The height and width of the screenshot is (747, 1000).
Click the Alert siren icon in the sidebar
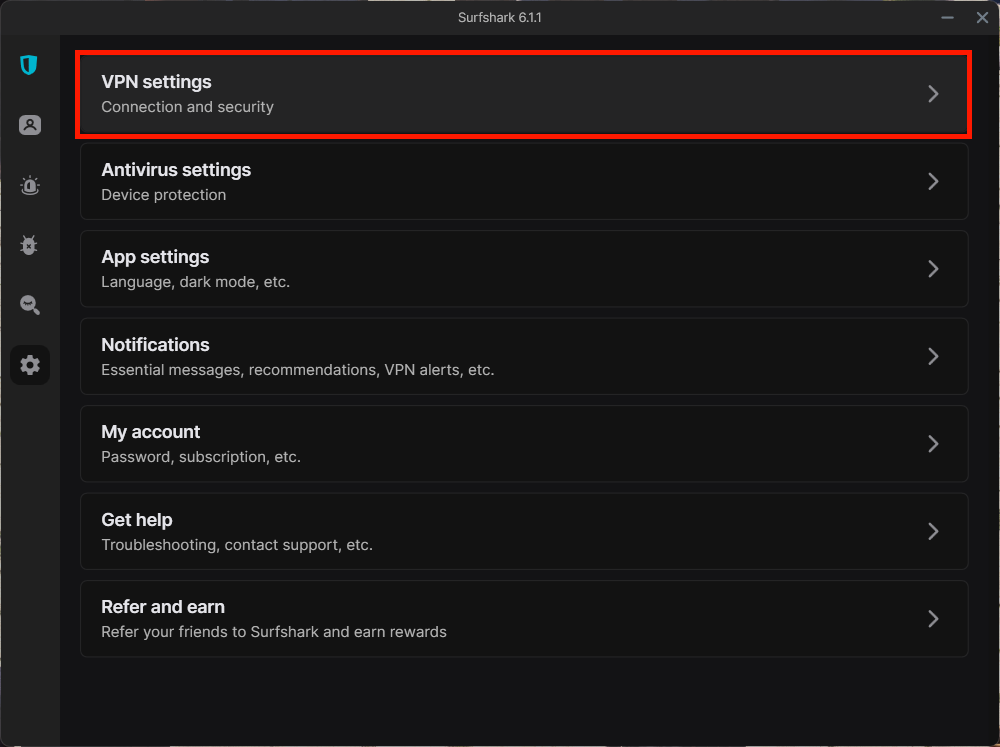click(x=30, y=185)
